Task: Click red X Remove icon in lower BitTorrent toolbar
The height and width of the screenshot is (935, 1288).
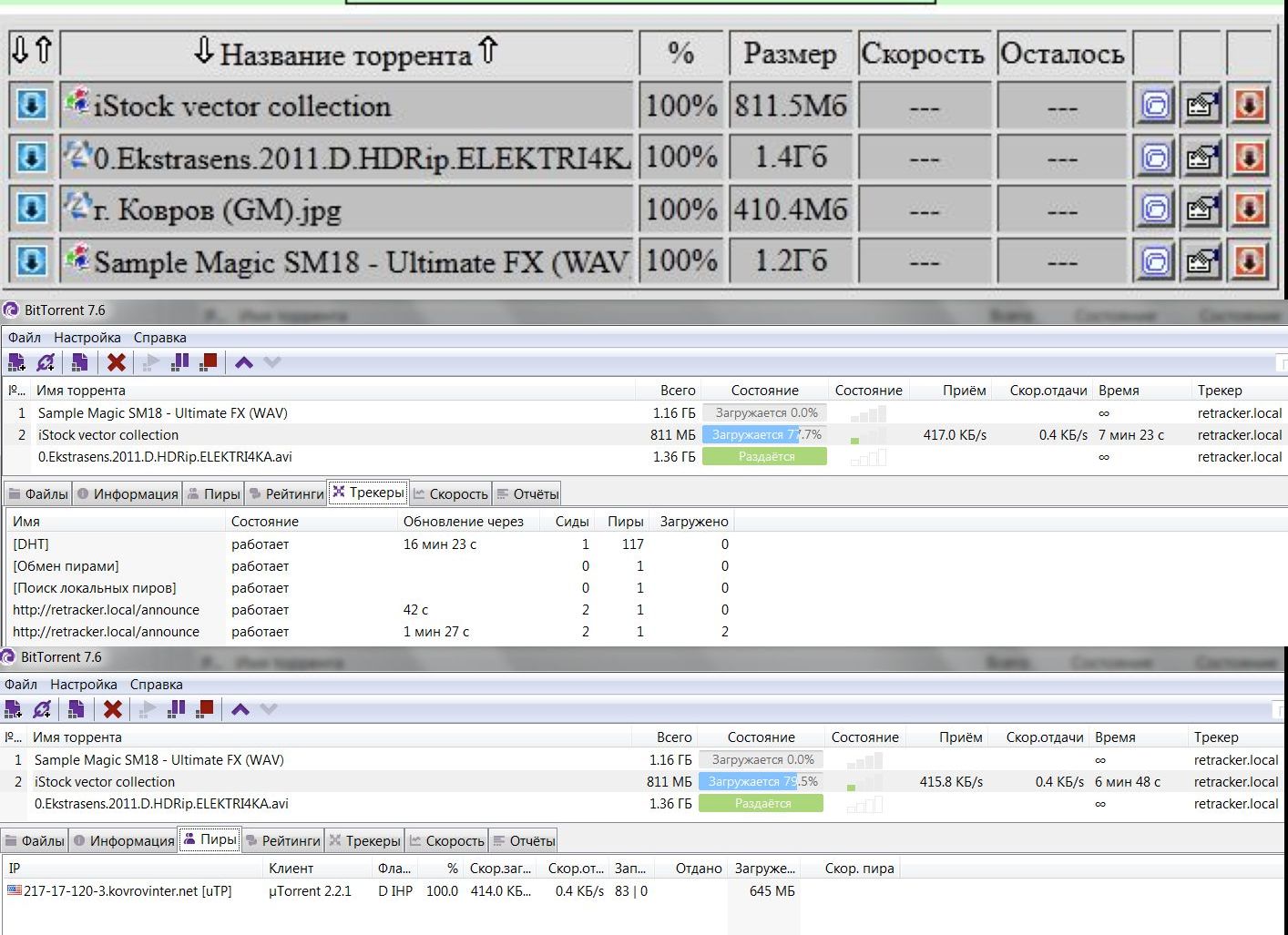Action: (112, 709)
